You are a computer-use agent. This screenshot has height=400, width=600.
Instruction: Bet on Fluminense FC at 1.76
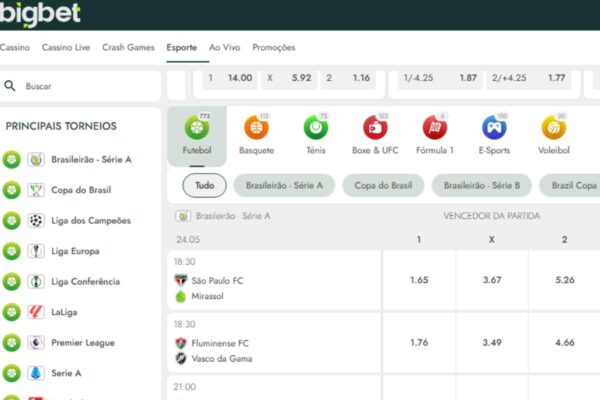click(419, 342)
